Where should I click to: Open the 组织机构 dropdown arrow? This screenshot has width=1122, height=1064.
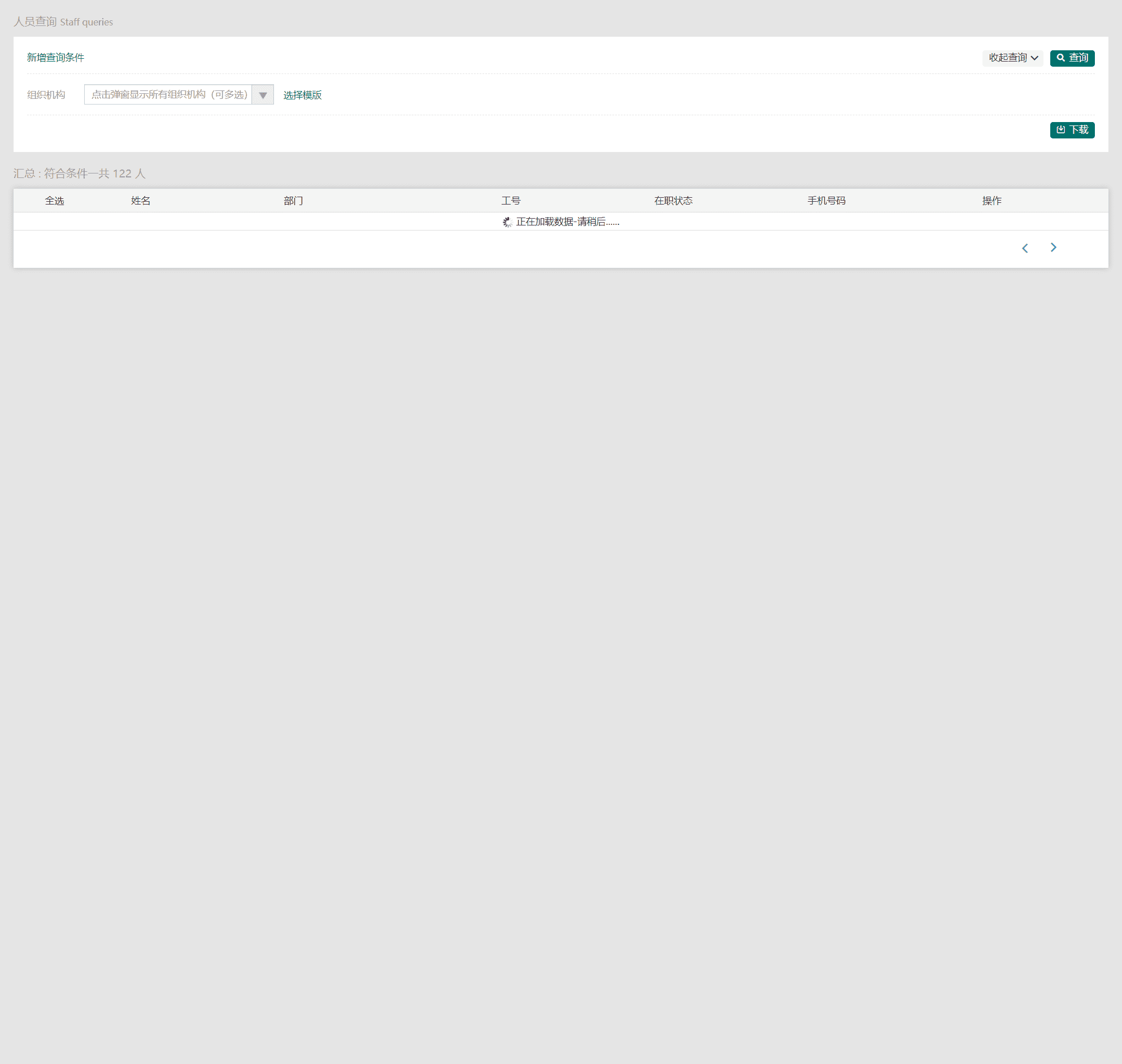click(263, 95)
